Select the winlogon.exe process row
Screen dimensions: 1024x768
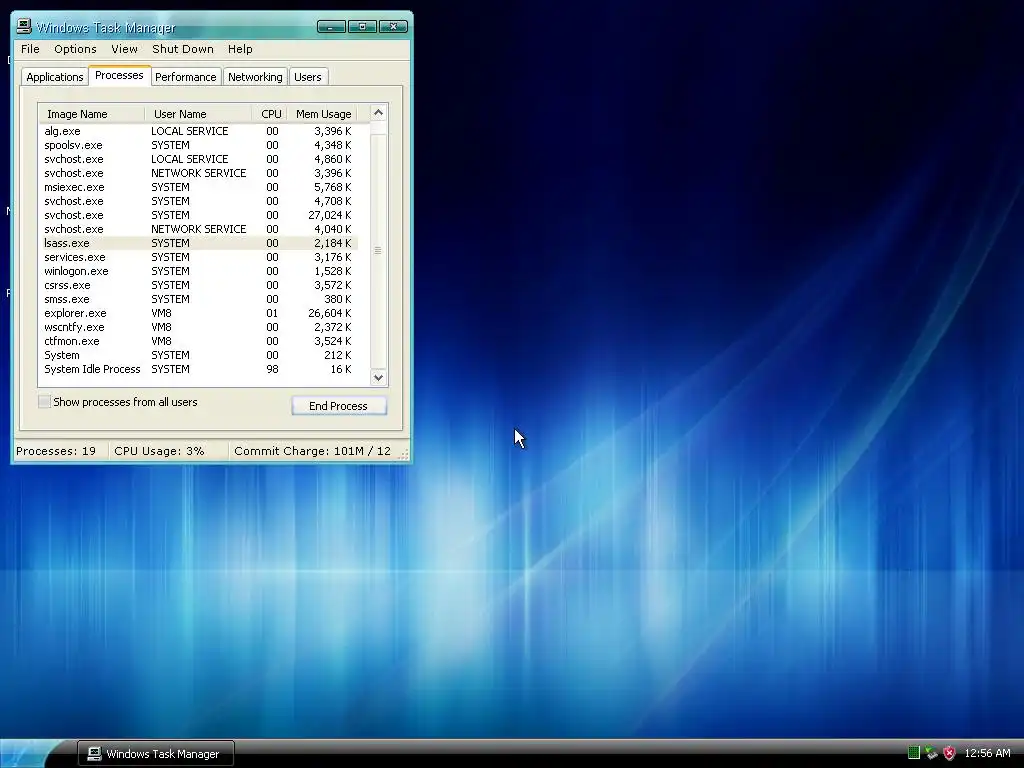coord(199,271)
